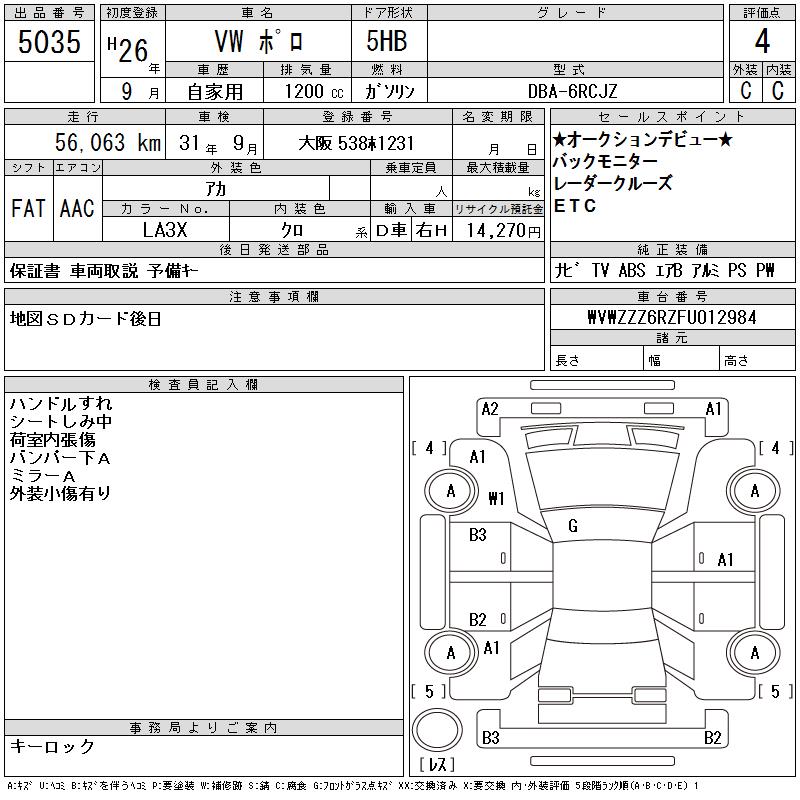Select the A2 mark on the front bumper
This screenshot has height=800, width=800.
490,409
